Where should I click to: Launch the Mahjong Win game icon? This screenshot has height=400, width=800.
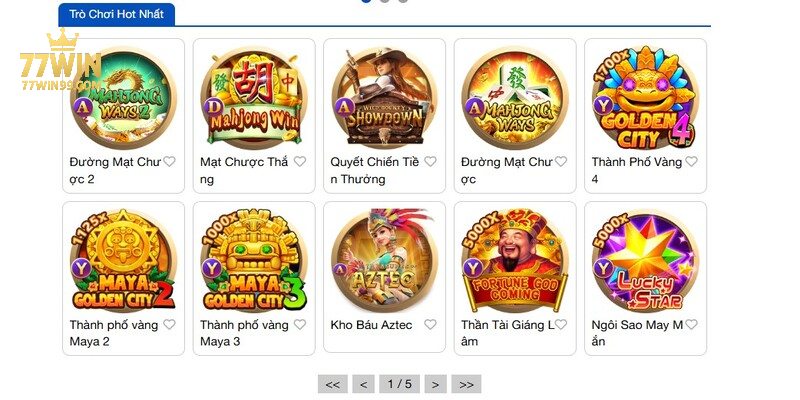tap(254, 97)
